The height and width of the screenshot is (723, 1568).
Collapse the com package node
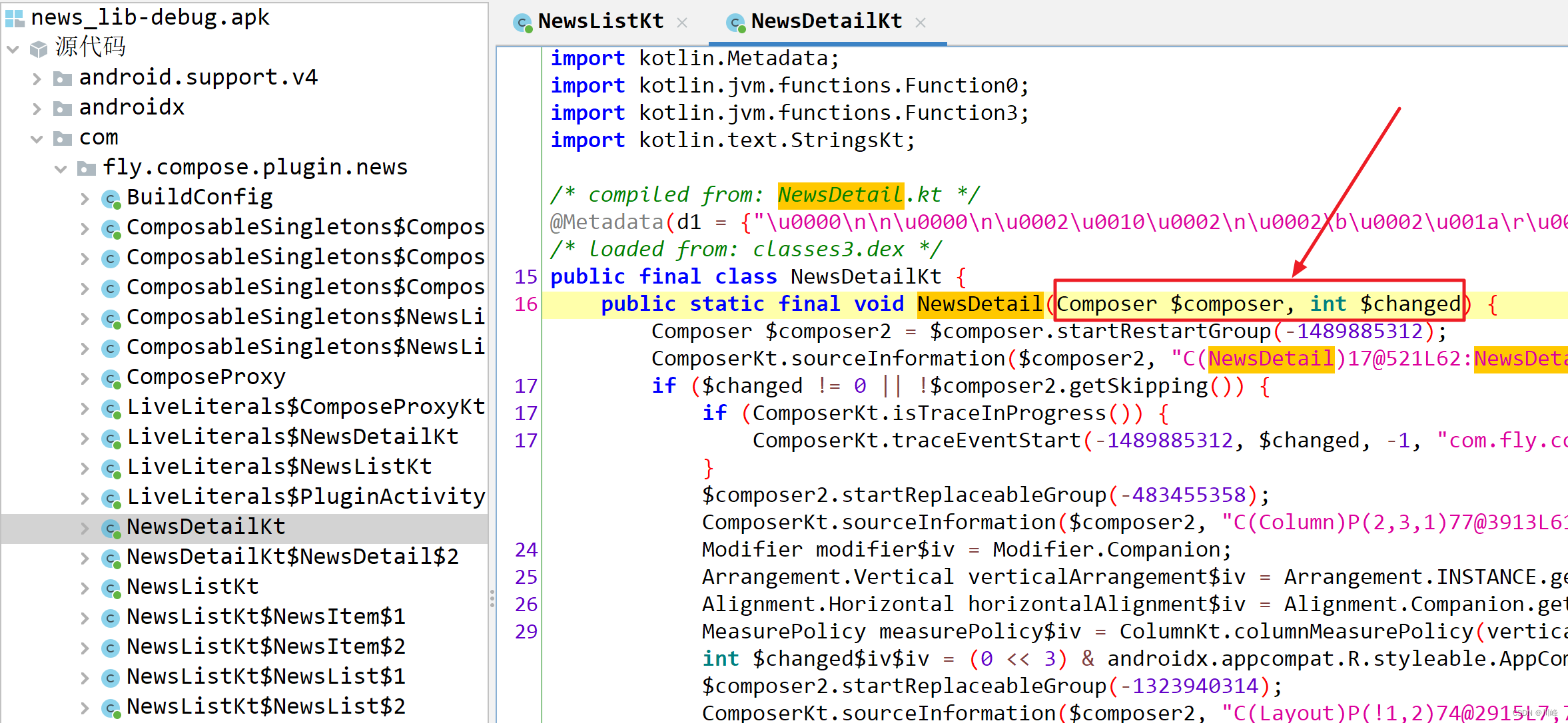coord(37,138)
